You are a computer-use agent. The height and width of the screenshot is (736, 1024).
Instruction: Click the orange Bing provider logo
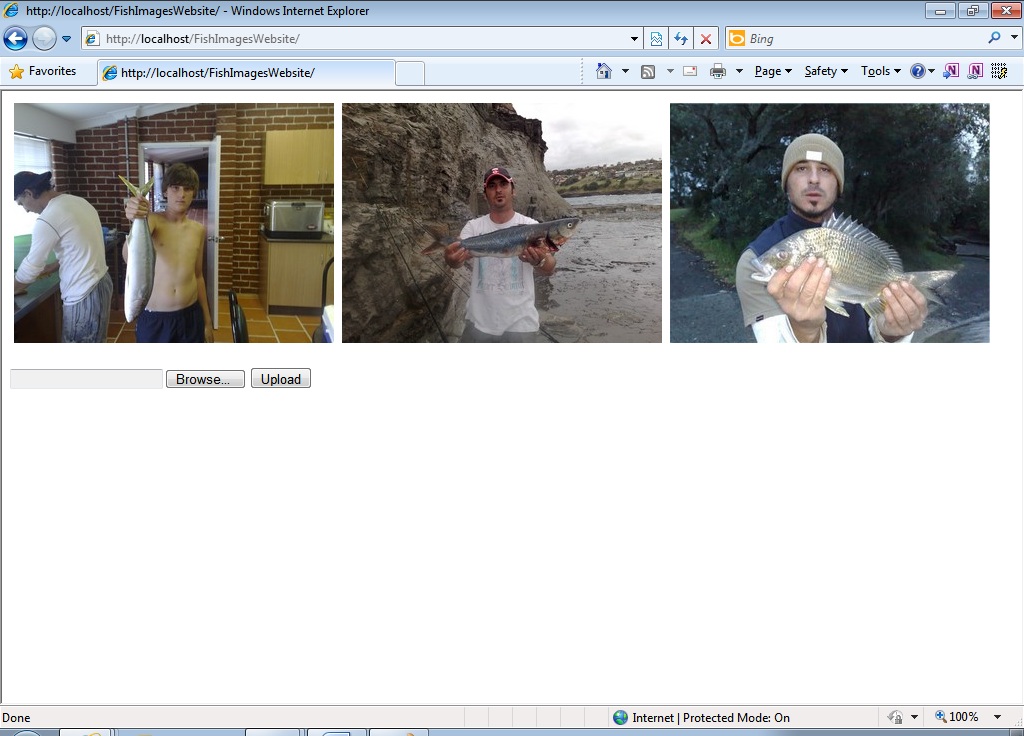click(737, 39)
